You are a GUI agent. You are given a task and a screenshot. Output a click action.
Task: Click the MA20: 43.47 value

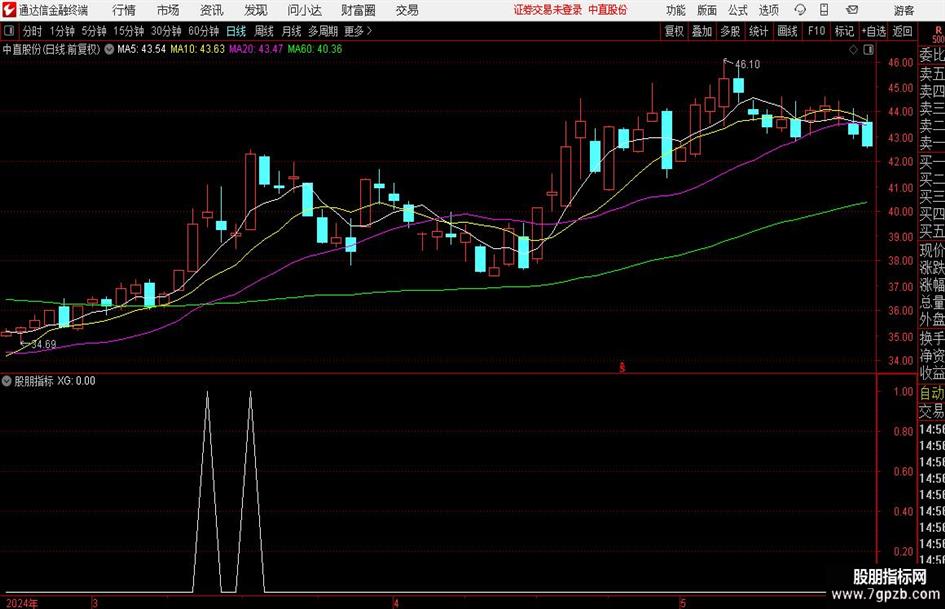click(x=256, y=49)
